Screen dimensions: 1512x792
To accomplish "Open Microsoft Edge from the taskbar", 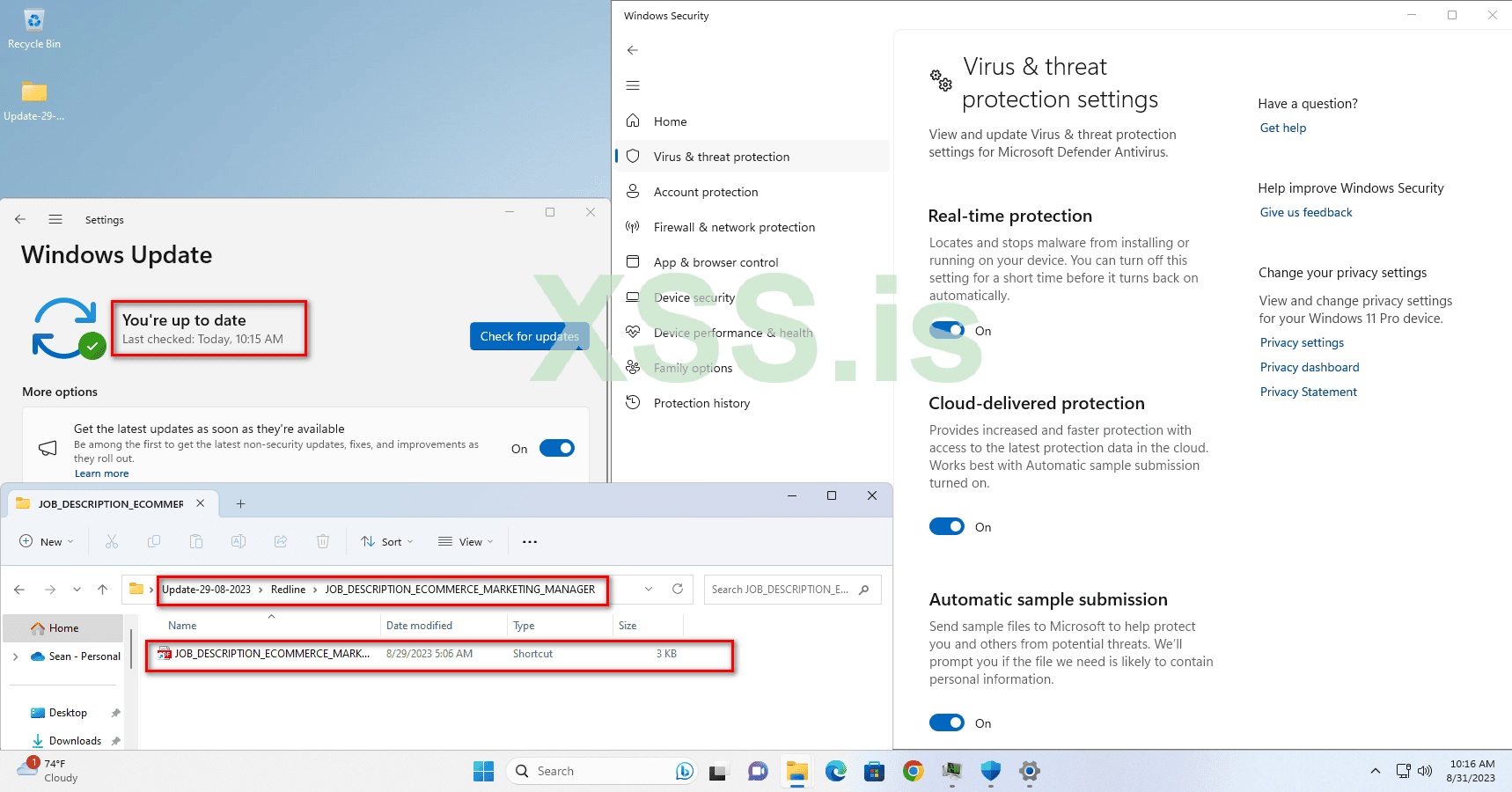I will [835, 772].
